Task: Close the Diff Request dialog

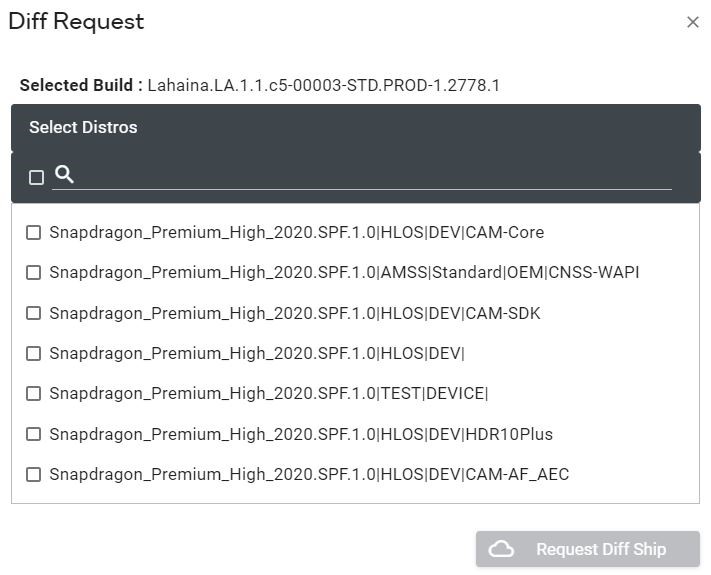Action: pyautogui.click(x=692, y=22)
